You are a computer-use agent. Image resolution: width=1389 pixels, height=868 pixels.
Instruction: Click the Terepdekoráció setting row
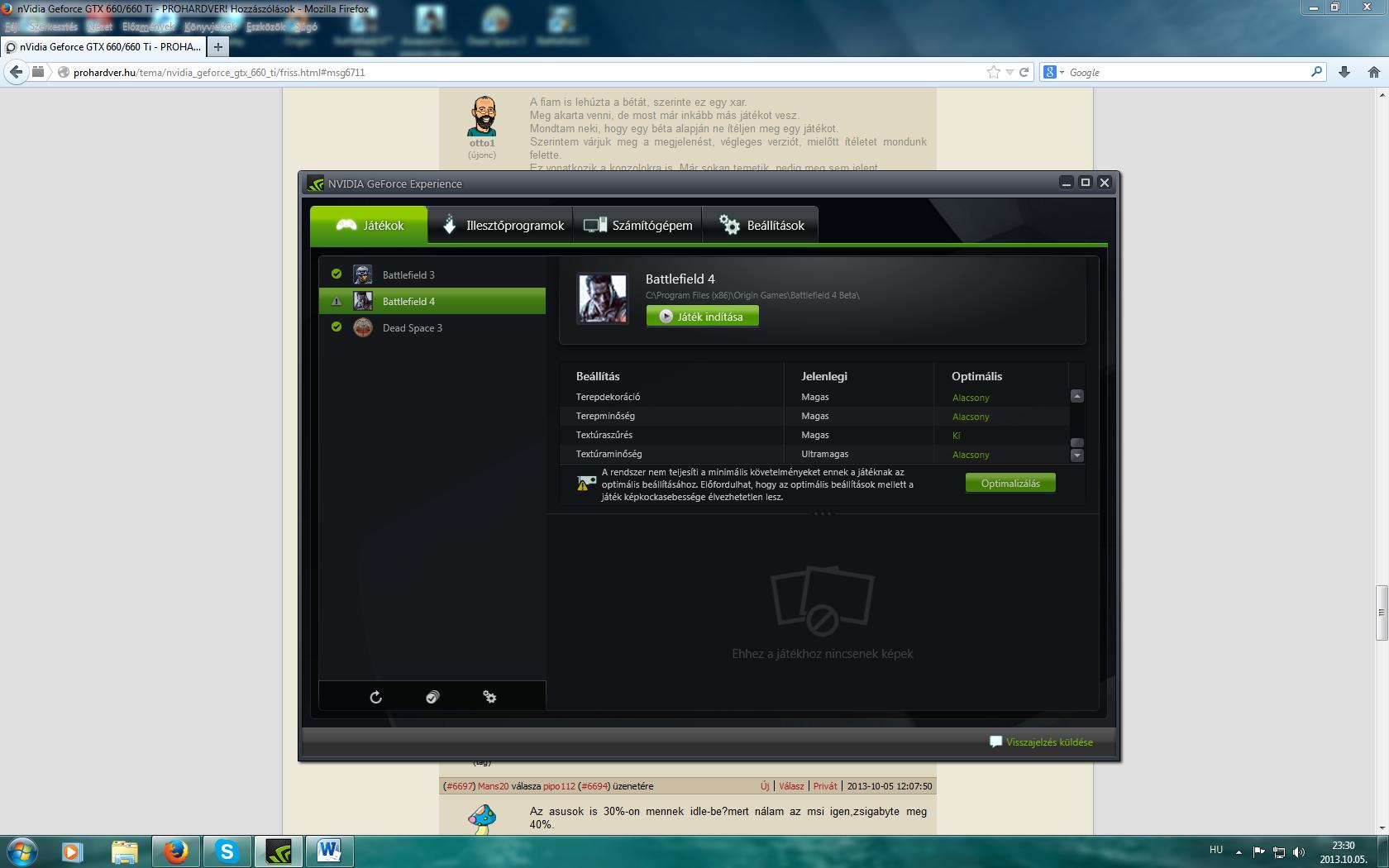pyautogui.click(x=814, y=397)
